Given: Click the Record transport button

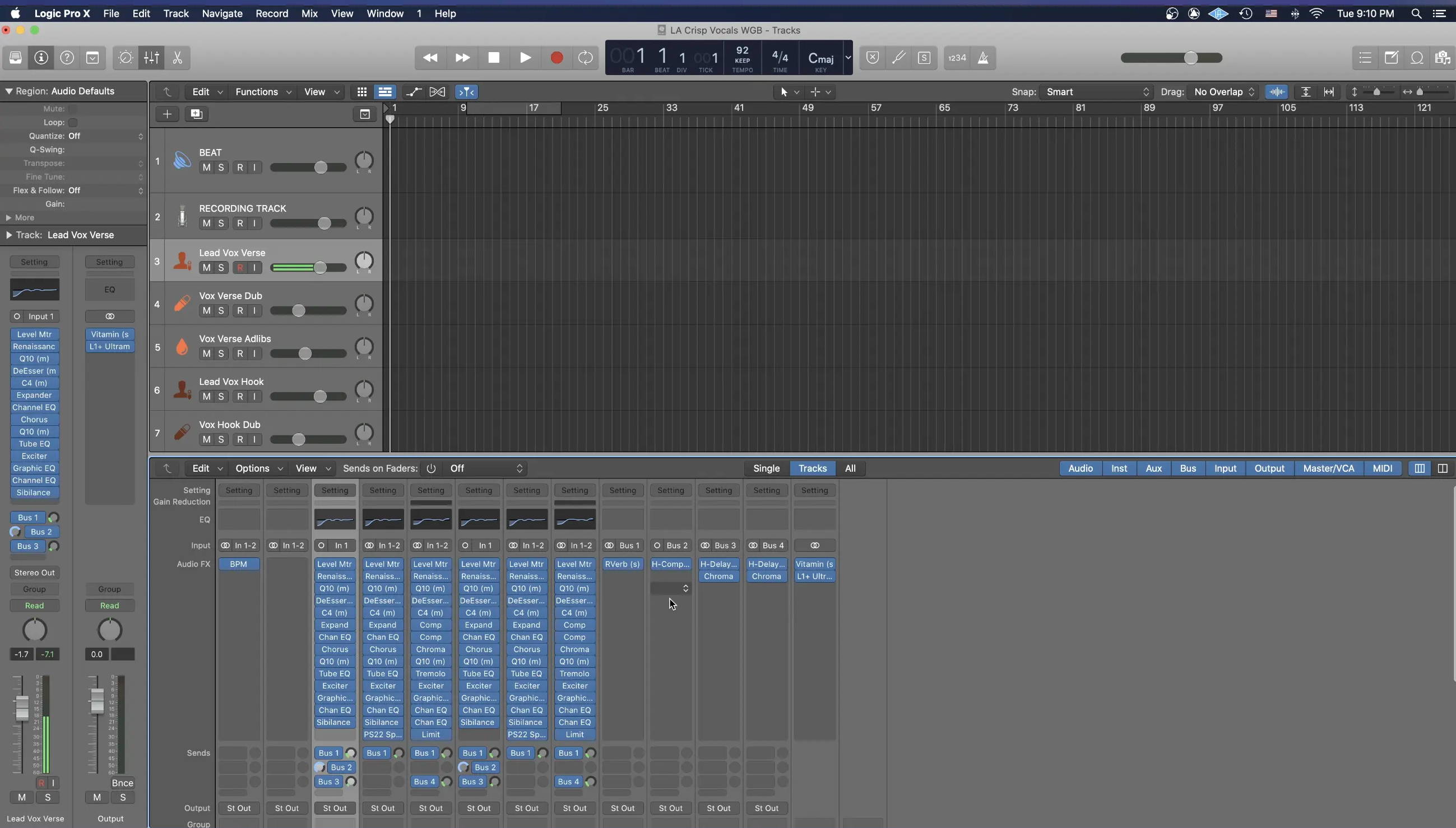Looking at the screenshot, I should 557,58.
